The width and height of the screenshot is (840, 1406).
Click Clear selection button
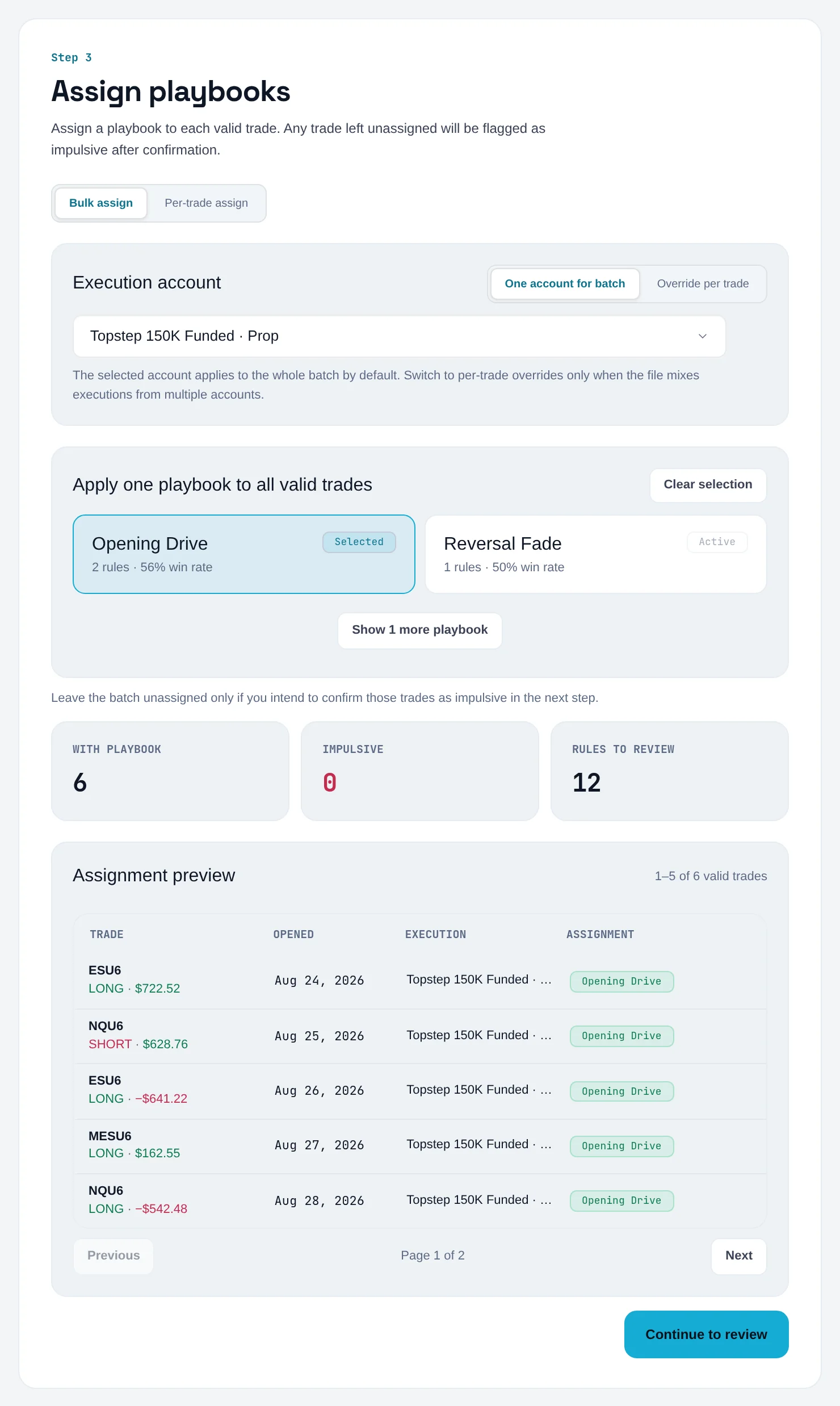point(708,485)
